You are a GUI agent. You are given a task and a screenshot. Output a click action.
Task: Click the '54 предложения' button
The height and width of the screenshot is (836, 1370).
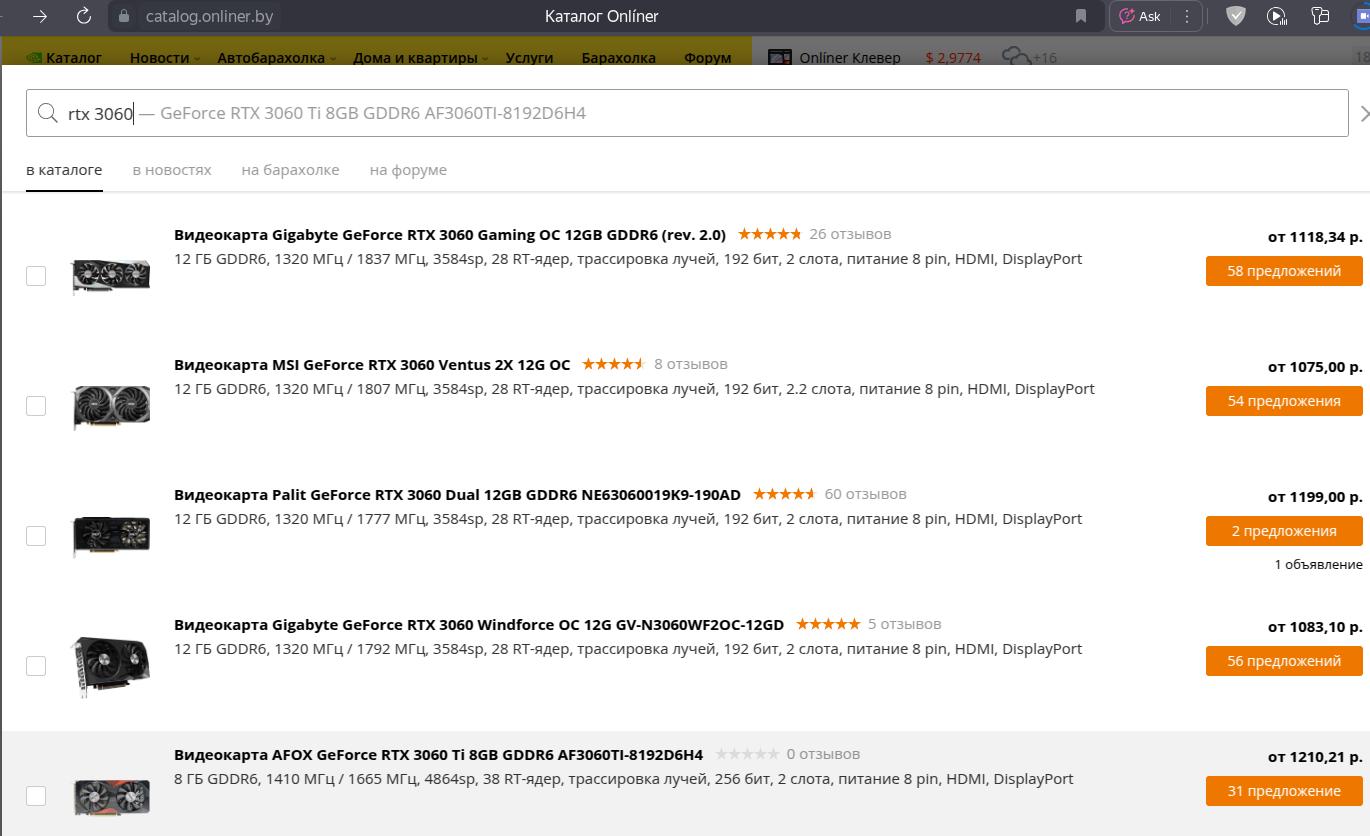point(1284,401)
